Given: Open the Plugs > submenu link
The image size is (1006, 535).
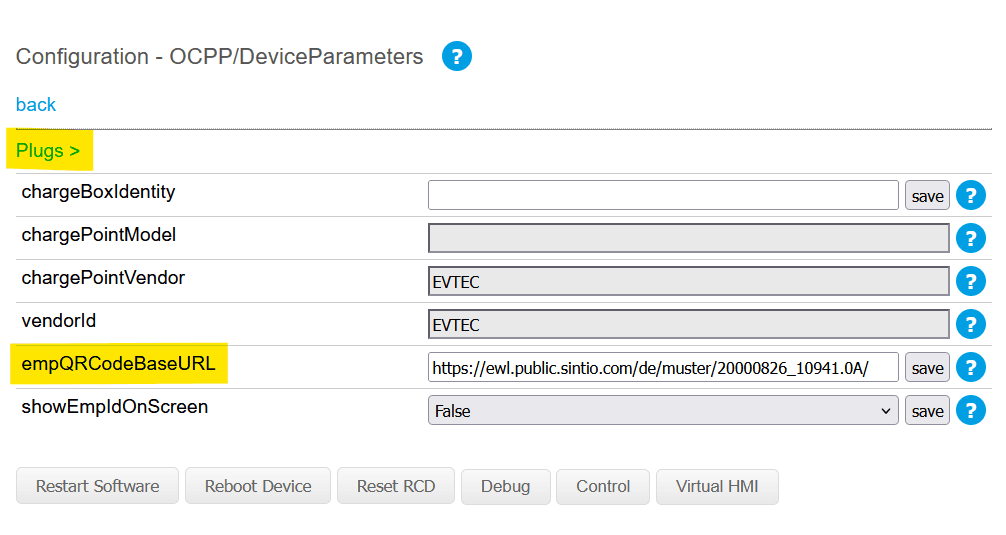Looking at the screenshot, I should [48, 151].
